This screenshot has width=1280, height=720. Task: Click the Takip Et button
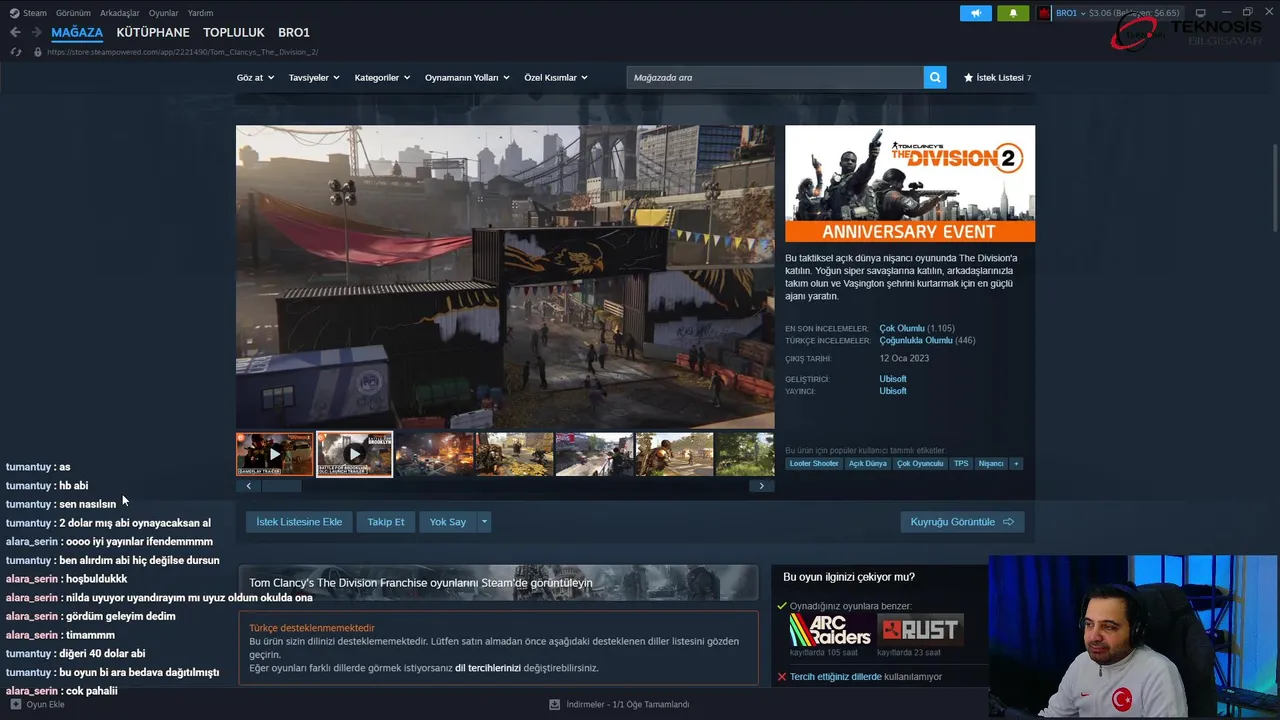[x=386, y=522]
